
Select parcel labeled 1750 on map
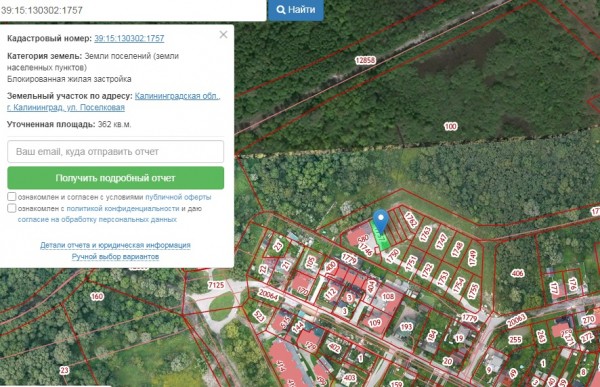click(393, 255)
